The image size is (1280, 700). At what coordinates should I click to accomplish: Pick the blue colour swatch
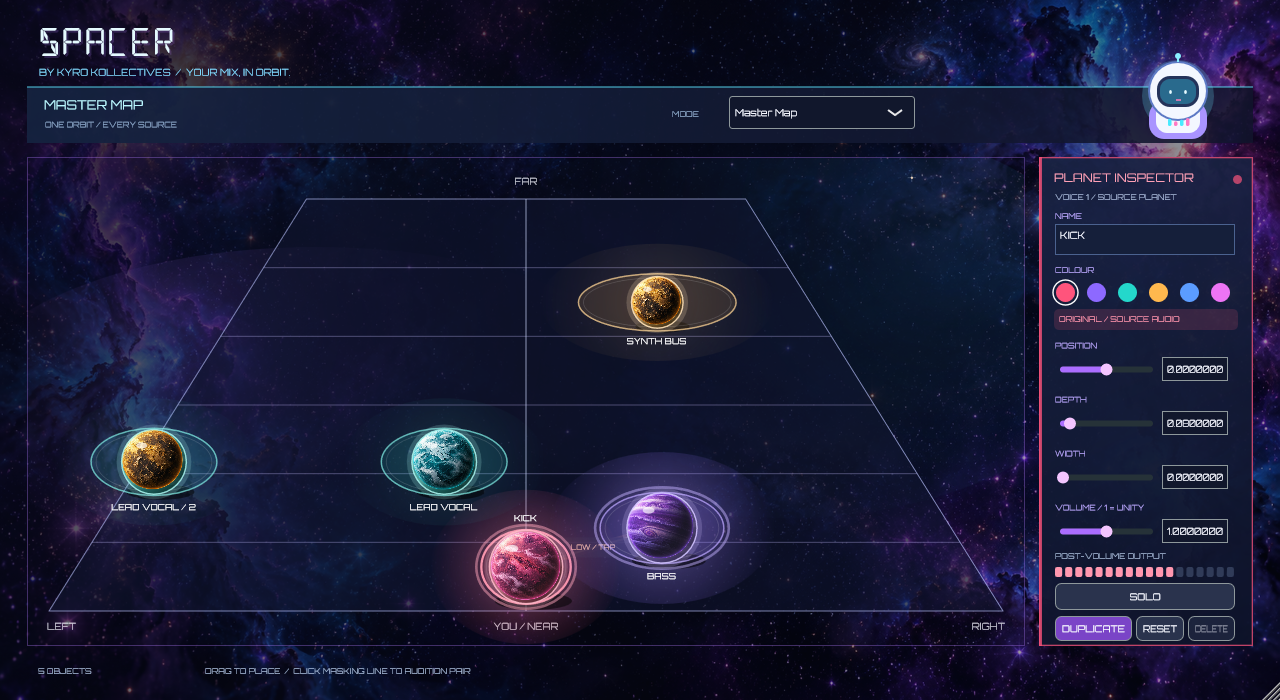[1189, 293]
